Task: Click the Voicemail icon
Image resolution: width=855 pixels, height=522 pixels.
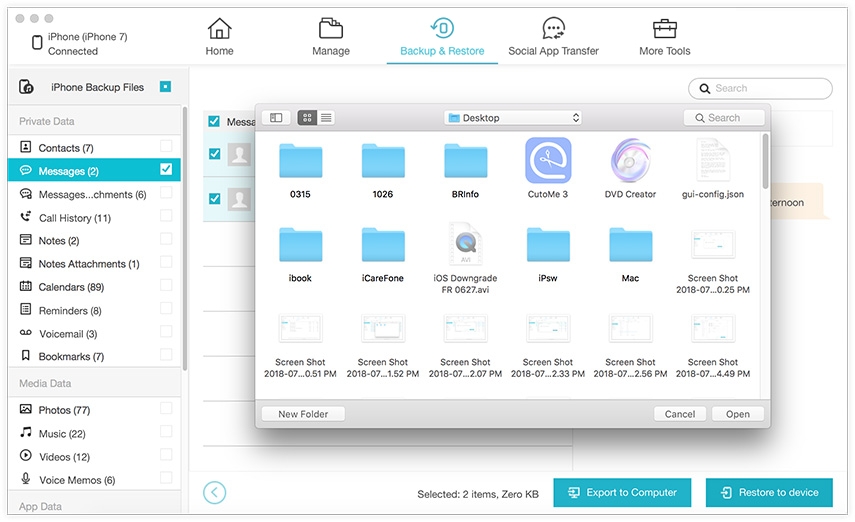Action: [x=26, y=333]
